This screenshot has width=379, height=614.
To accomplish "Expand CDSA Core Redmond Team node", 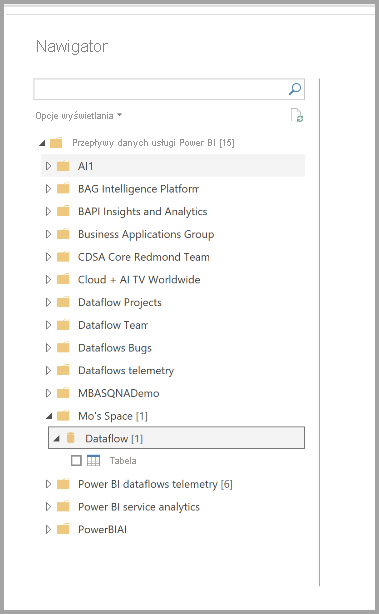I will click(x=48, y=257).
